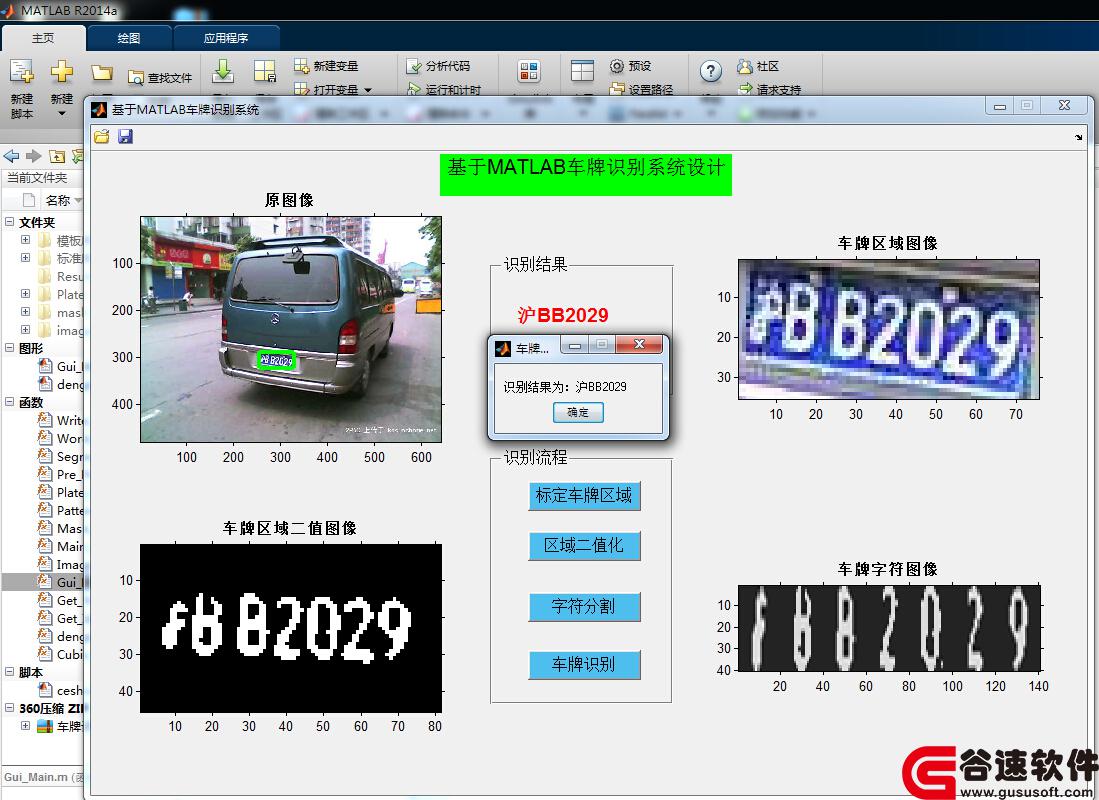Select the Gui_ figure file under 图形
This screenshot has width=1099, height=800.
[x=60, y=366]
